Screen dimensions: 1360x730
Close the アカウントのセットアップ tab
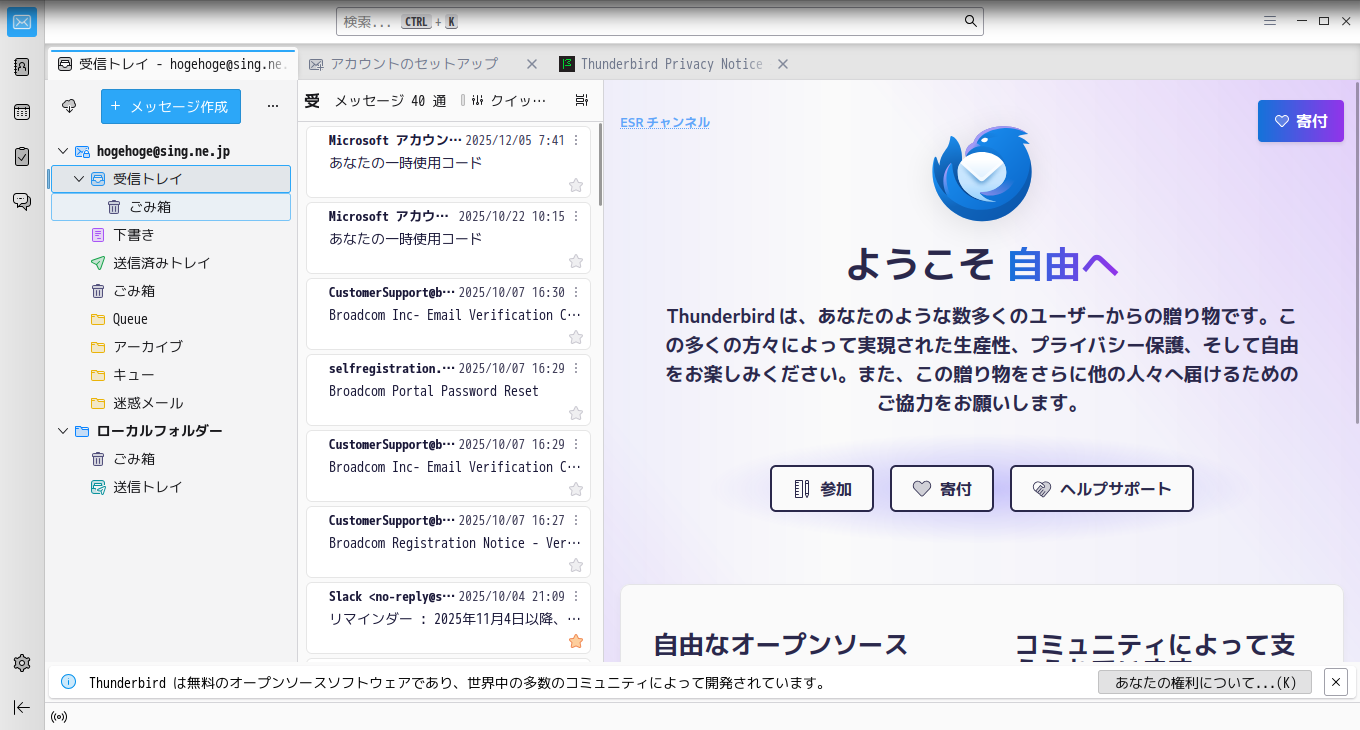(533, 64)
